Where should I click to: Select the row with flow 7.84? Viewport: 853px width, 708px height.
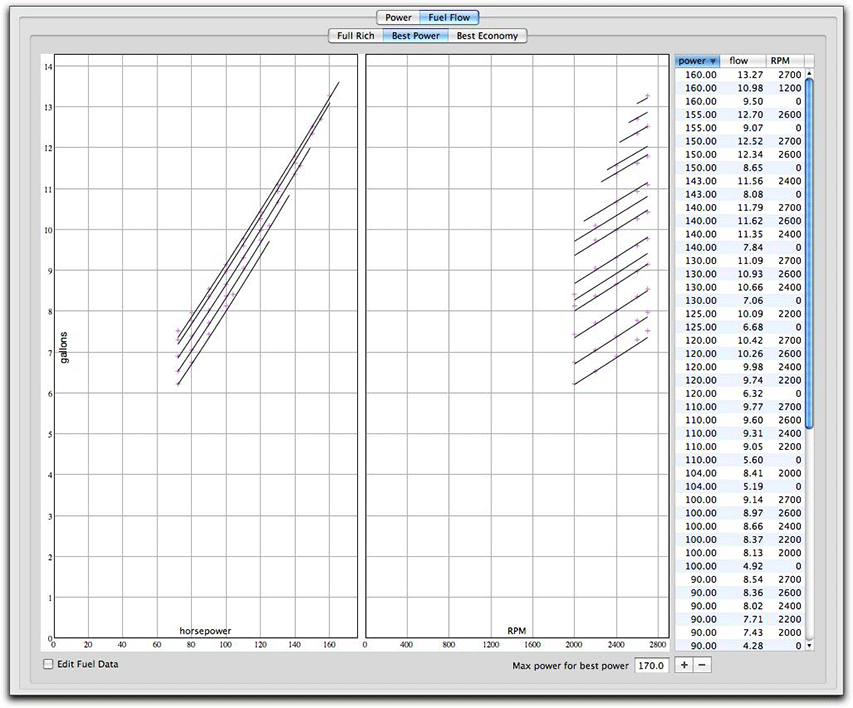click(x=740, y=247)
